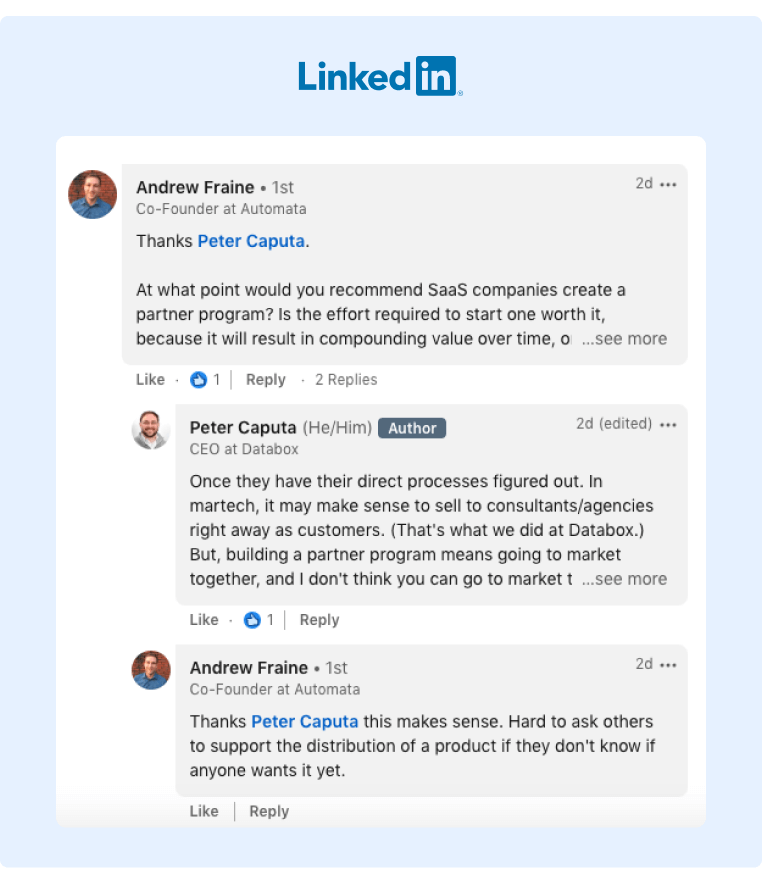Open the three-dot menu on Andrew's top comment
762x884 pixels.
[668, 184]
